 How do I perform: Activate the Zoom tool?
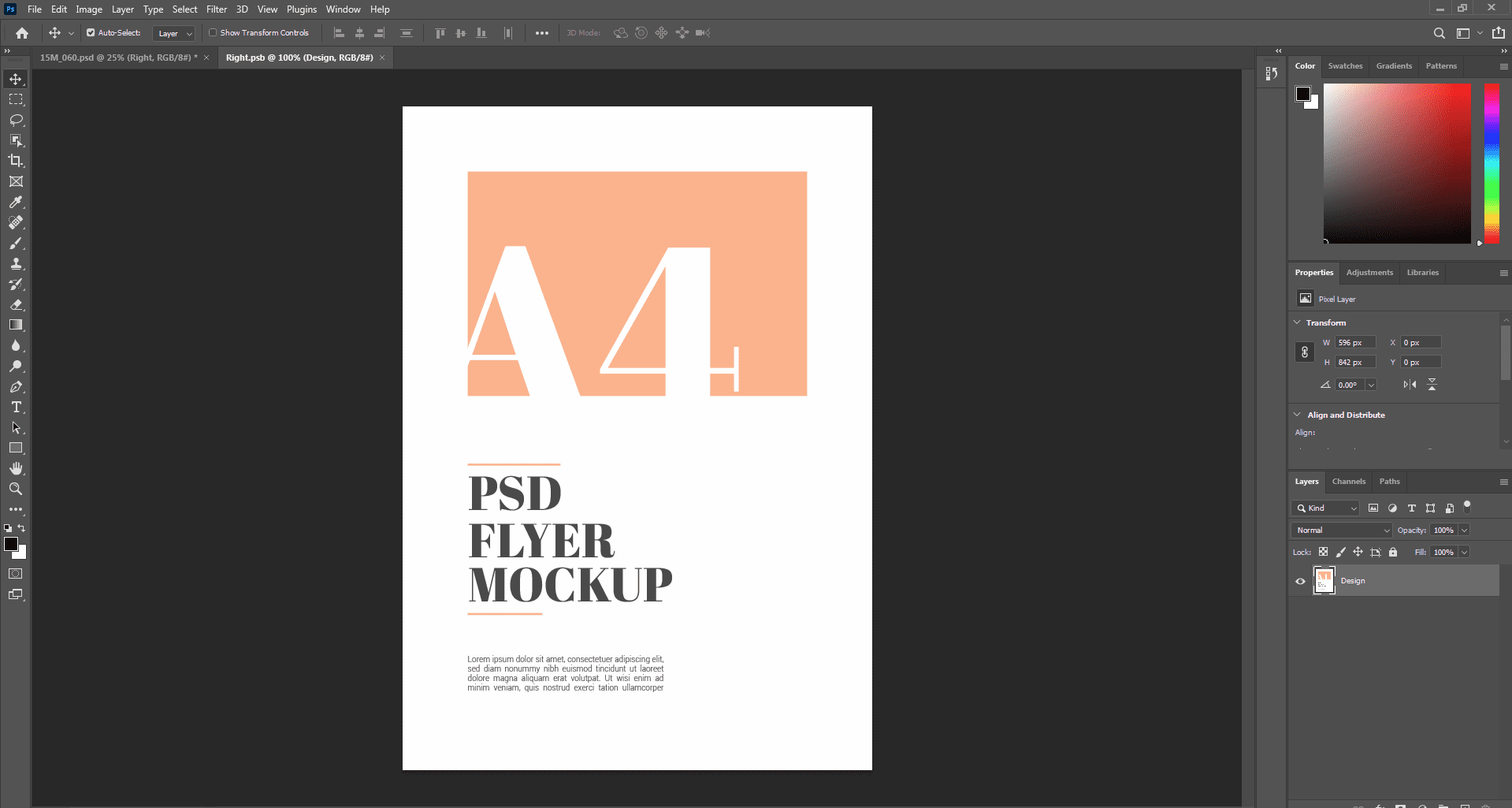point(16,489)
